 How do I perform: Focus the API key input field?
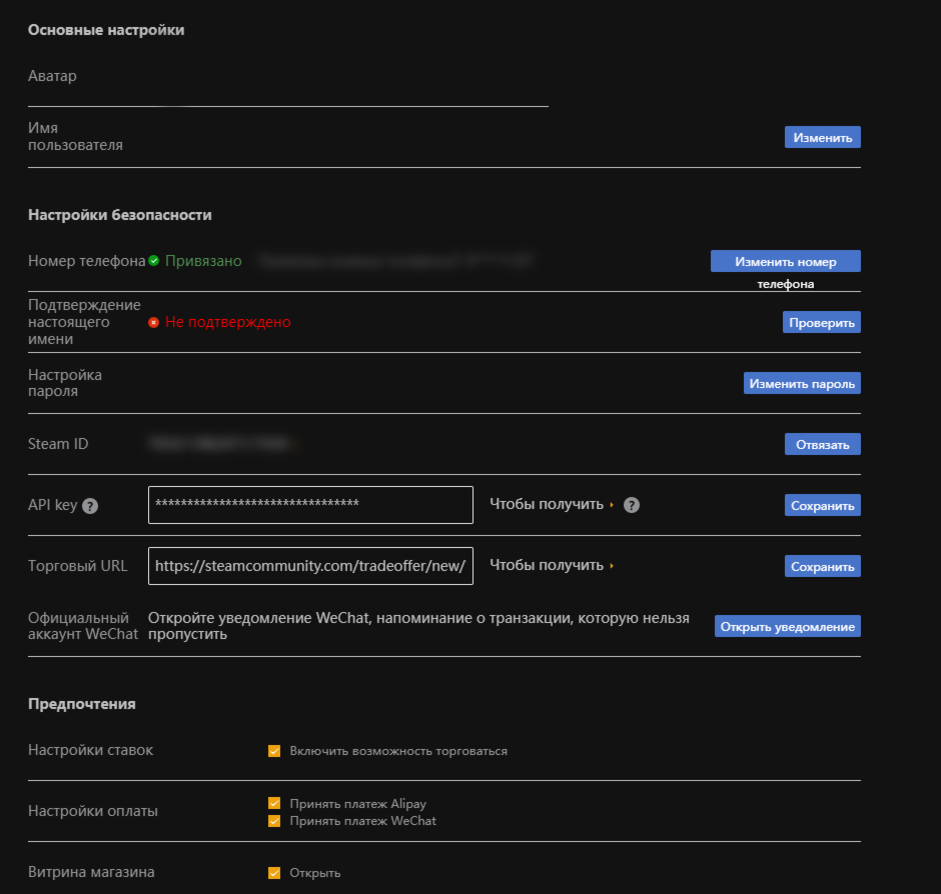pyautogui.click(x=310, y=505)
